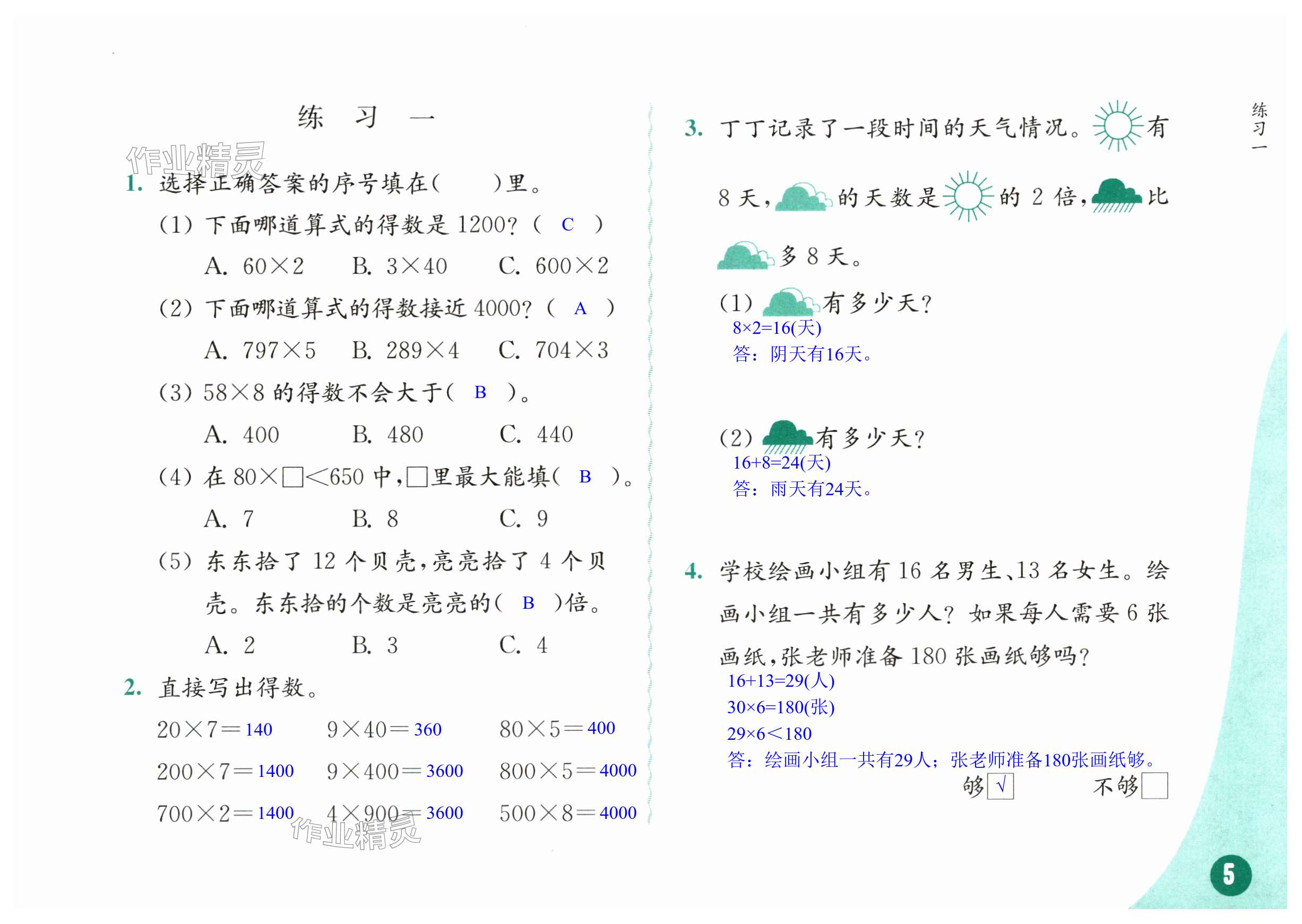
Task: Click option A. 60×2
Action: click(x=254, y=266)
